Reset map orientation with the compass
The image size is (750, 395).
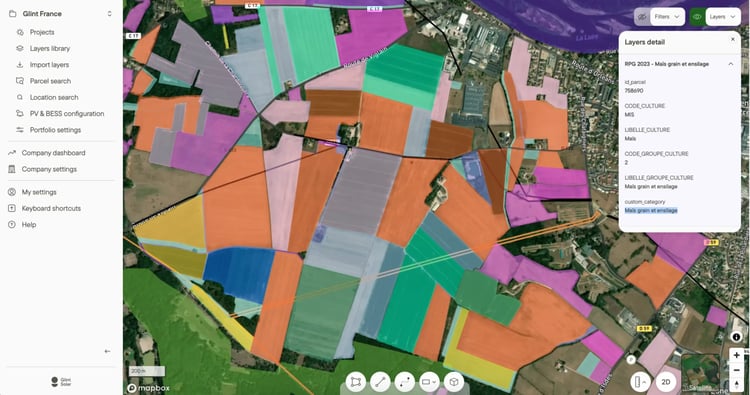pyautogui.click(x=737, y=384)
